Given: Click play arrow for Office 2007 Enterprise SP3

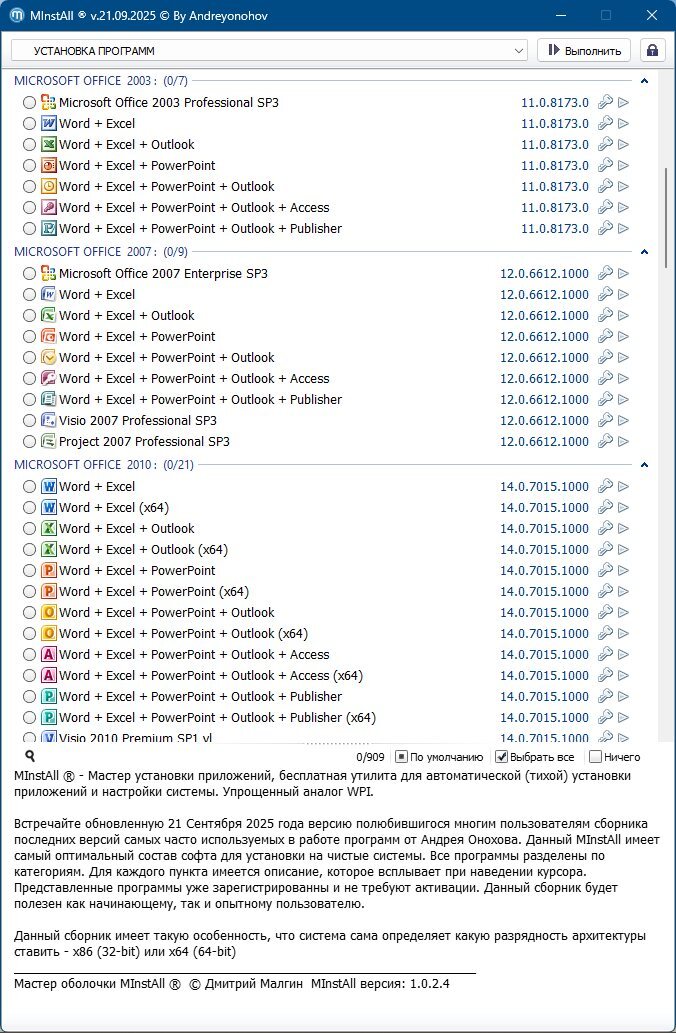Looking at the screenshot, I should pos(623,273).
